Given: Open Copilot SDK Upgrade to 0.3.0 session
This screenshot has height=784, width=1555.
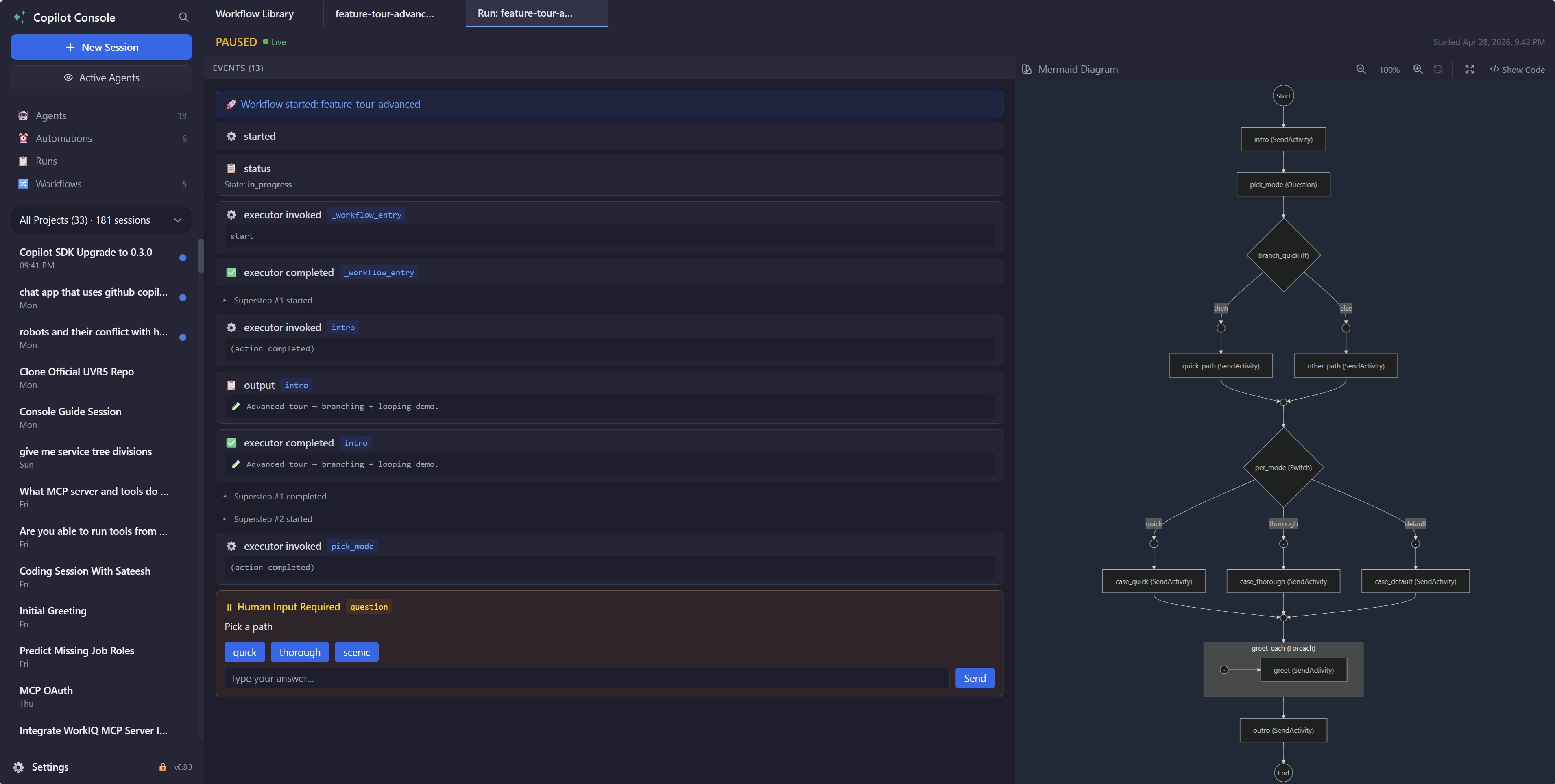Looking at the screenshot, I should (101, 258).
